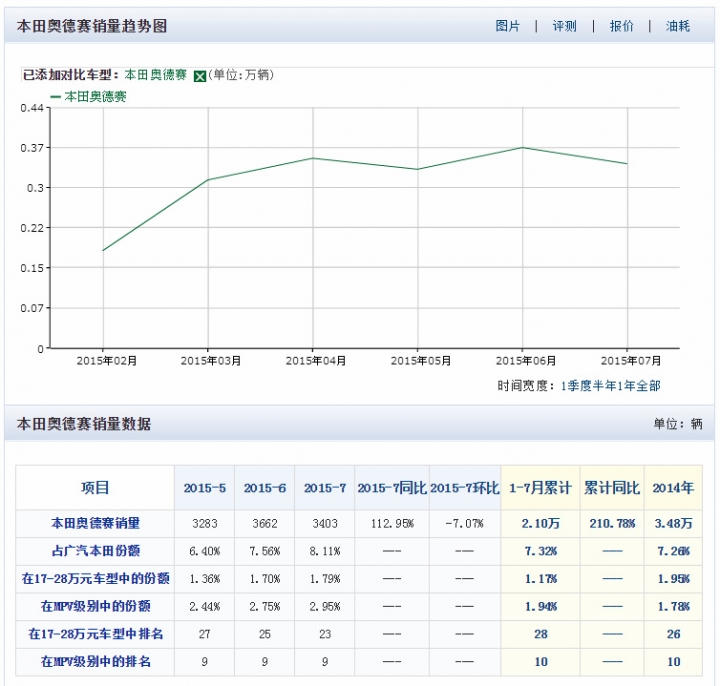Click the 2015-7 column header
The width and height of the screenshot is (720, 686).
click(x=325, y=488)
